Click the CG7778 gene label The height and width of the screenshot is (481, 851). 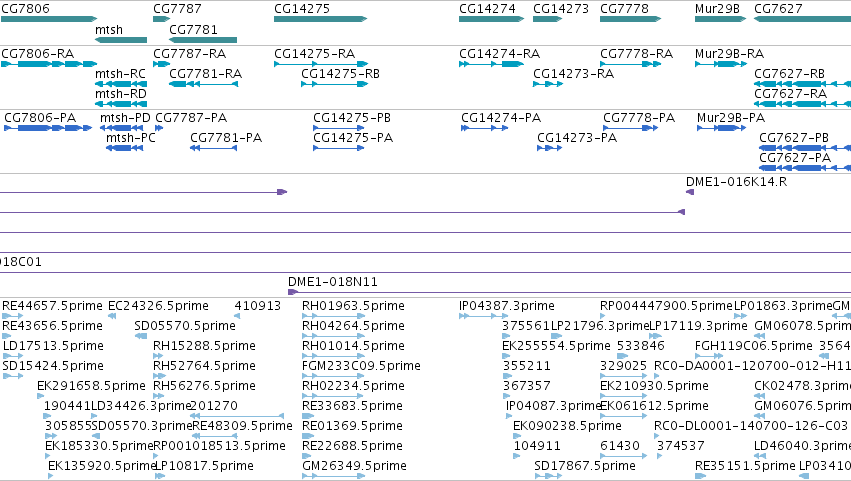[624, 9]
